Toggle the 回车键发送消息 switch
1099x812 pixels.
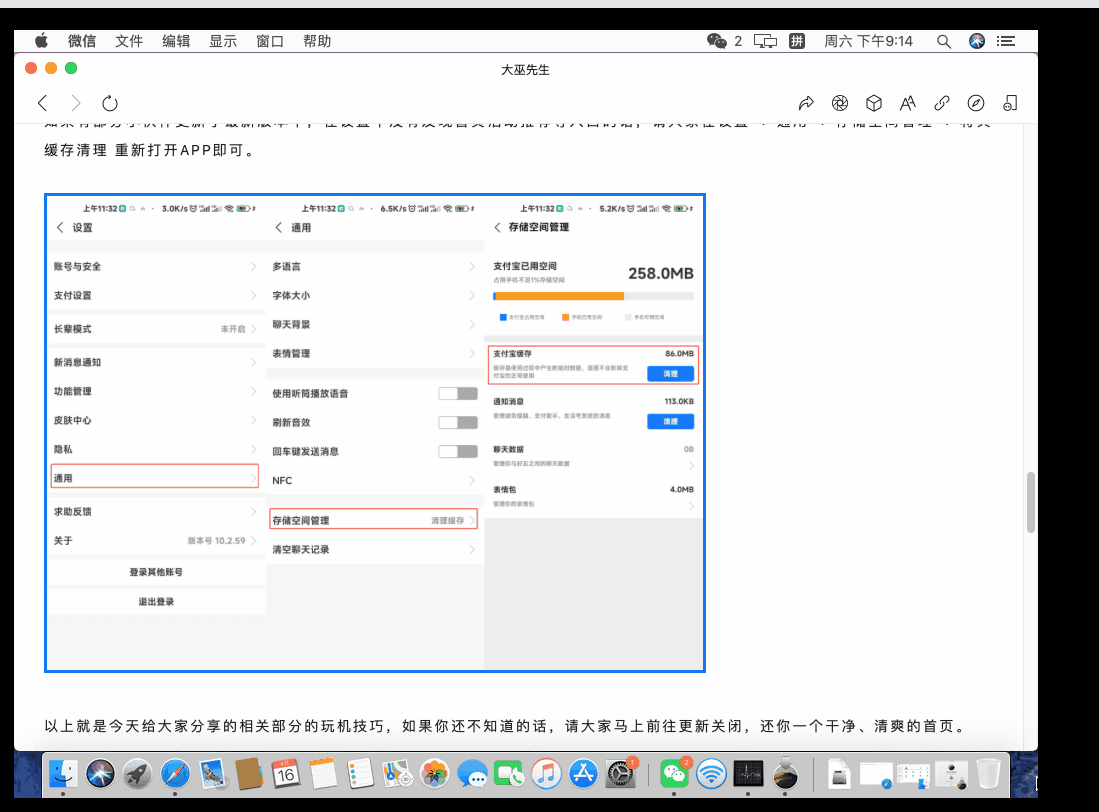point(458,451)
